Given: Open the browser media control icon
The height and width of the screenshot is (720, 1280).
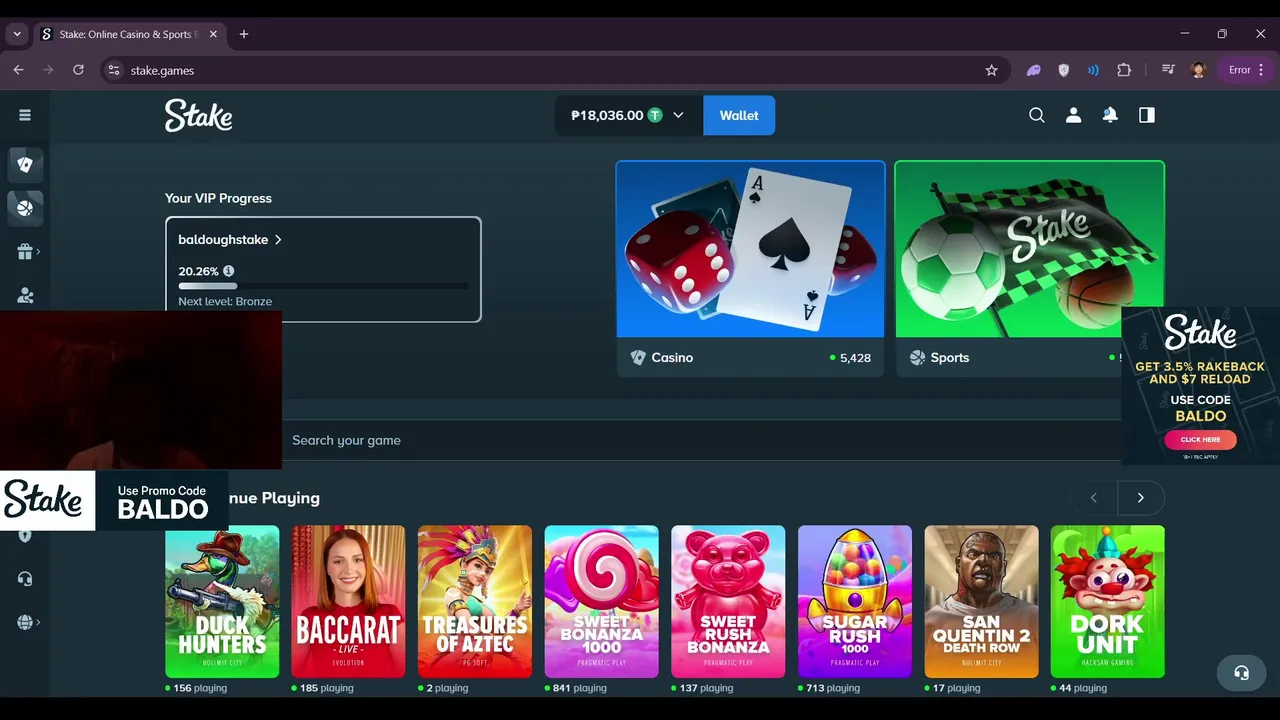Looking at the screenshot, I should [1168, 70].
